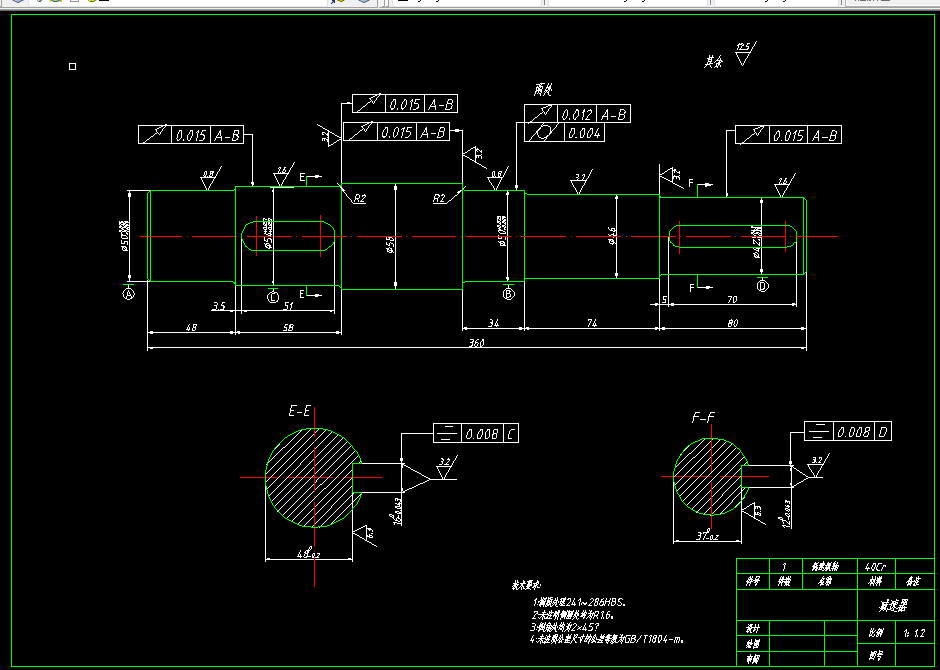This screenshot has width=940, height=670.
Task: Select the 技术要求 heading
Action: [526, 586]
